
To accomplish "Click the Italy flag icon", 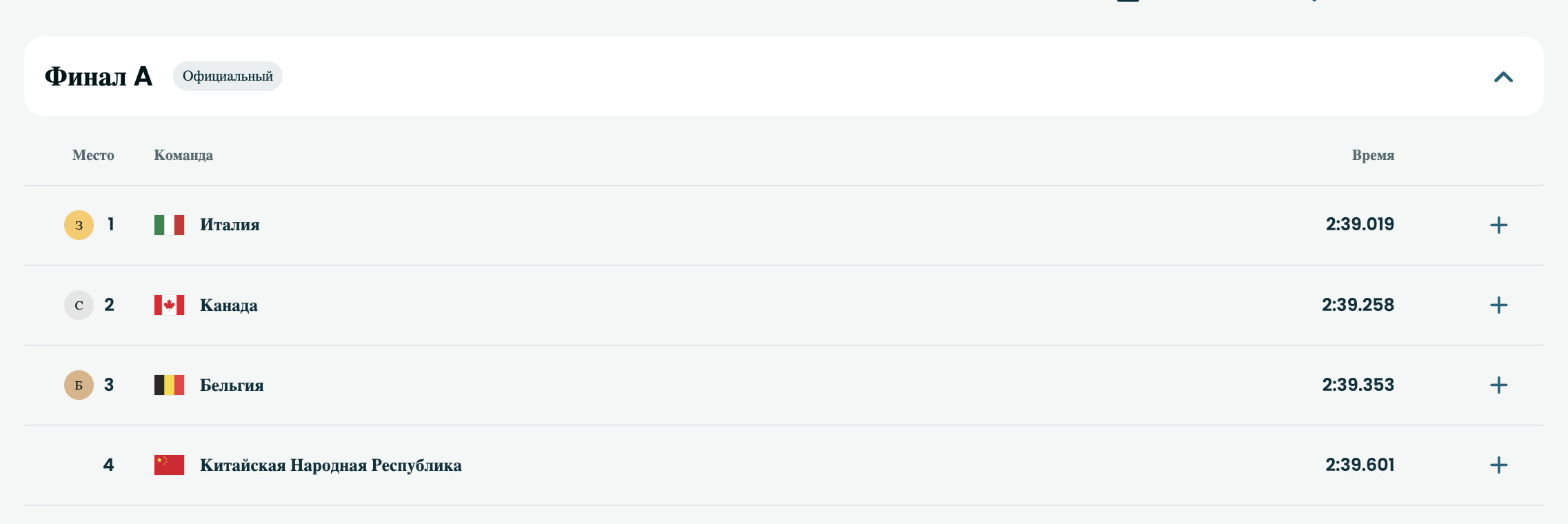I will click(x=169, y=225).
